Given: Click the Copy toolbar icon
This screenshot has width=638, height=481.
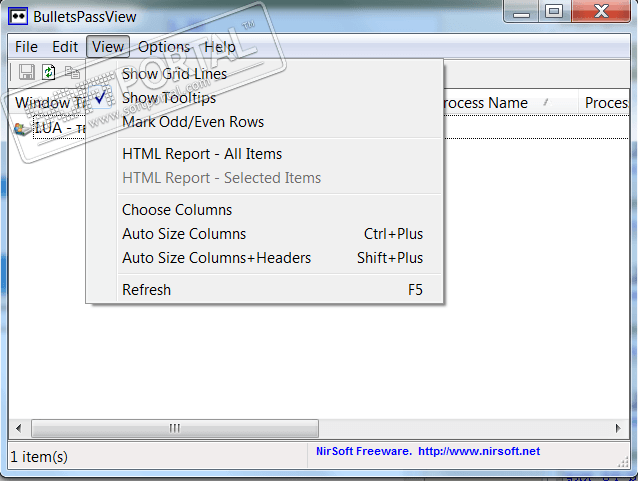Looking at the screenshot, I should [x=72, y=72].
